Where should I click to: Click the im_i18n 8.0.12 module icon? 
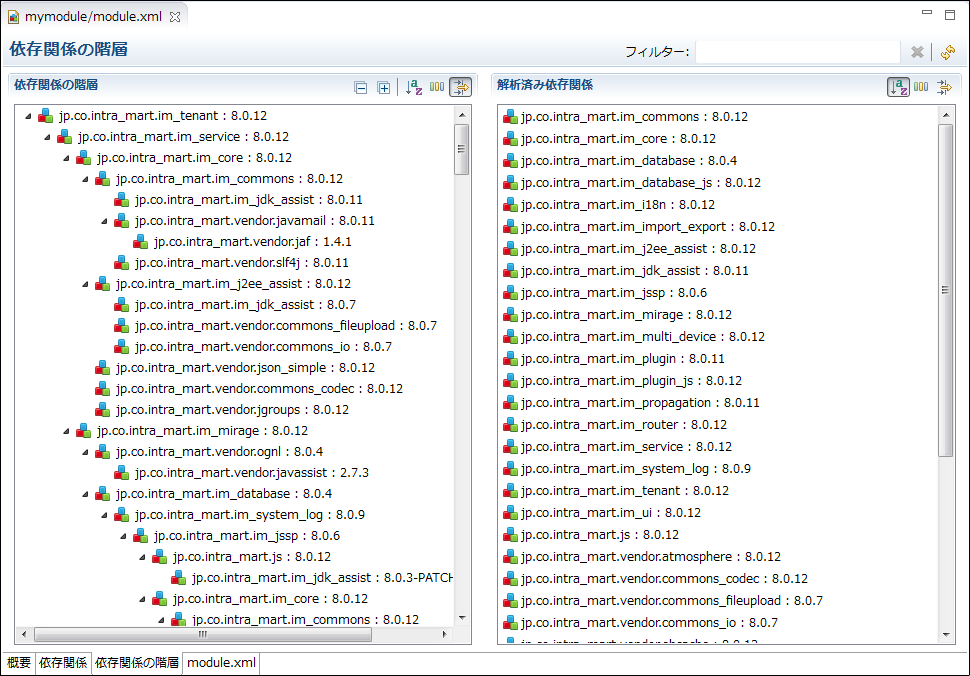coord(510,205)
